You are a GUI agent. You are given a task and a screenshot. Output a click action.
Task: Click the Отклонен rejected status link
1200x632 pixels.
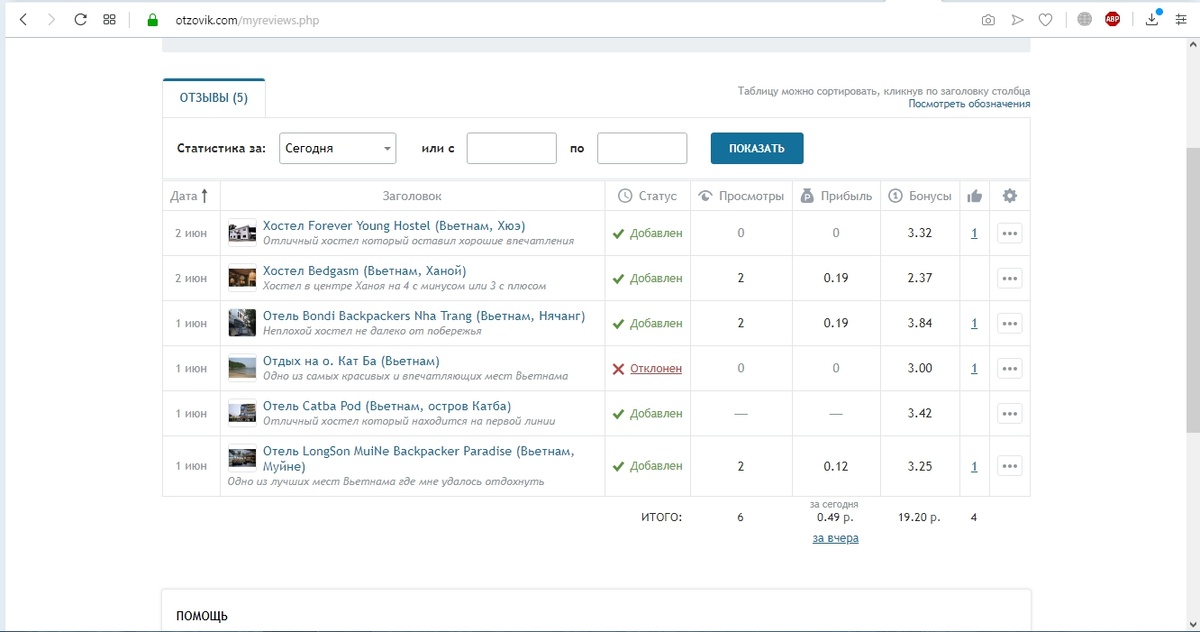[655, 368]
